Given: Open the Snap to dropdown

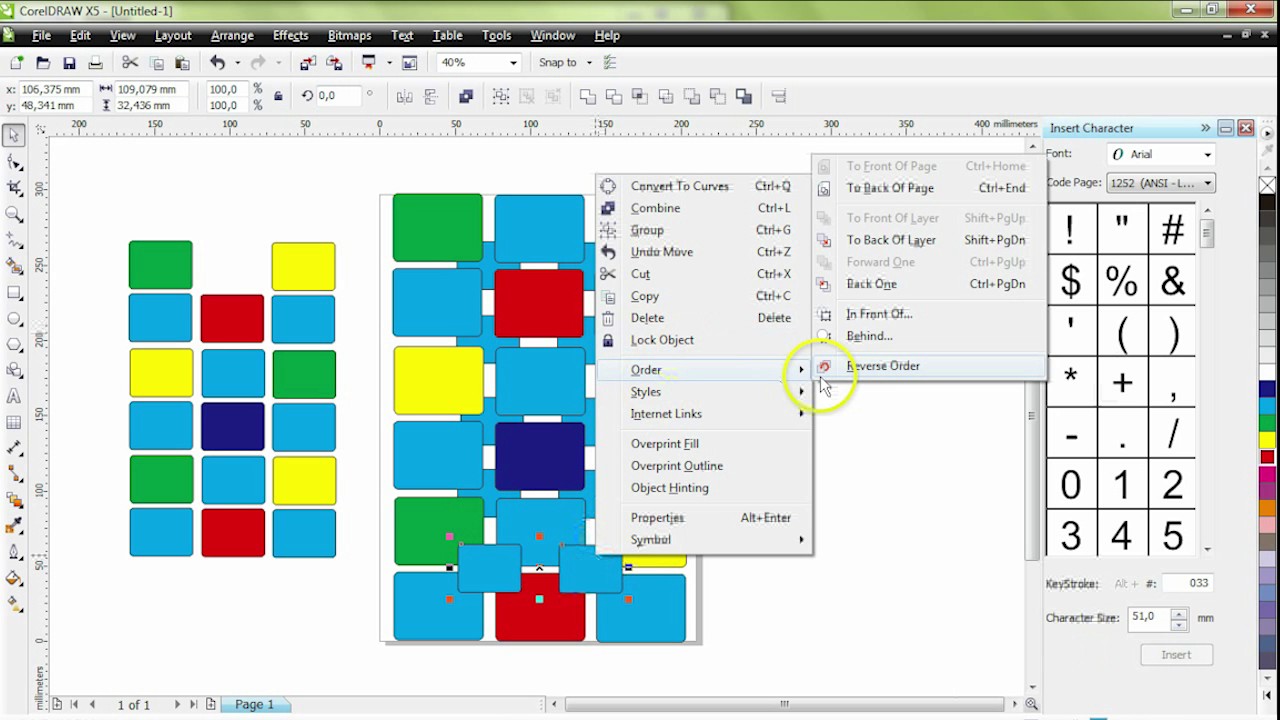Looking at the screenshot, I should (589, 63).
